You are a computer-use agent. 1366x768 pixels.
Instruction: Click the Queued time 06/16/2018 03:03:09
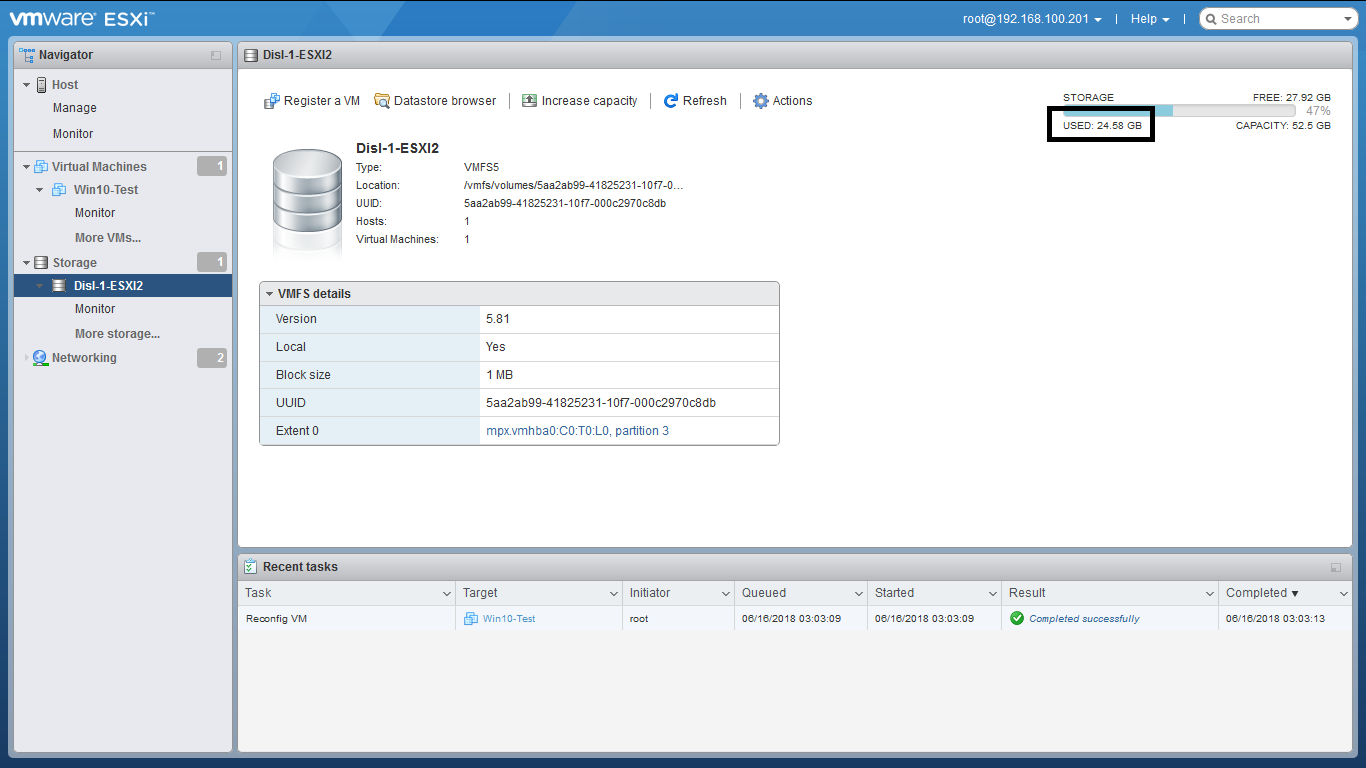(x=791, y=619)
